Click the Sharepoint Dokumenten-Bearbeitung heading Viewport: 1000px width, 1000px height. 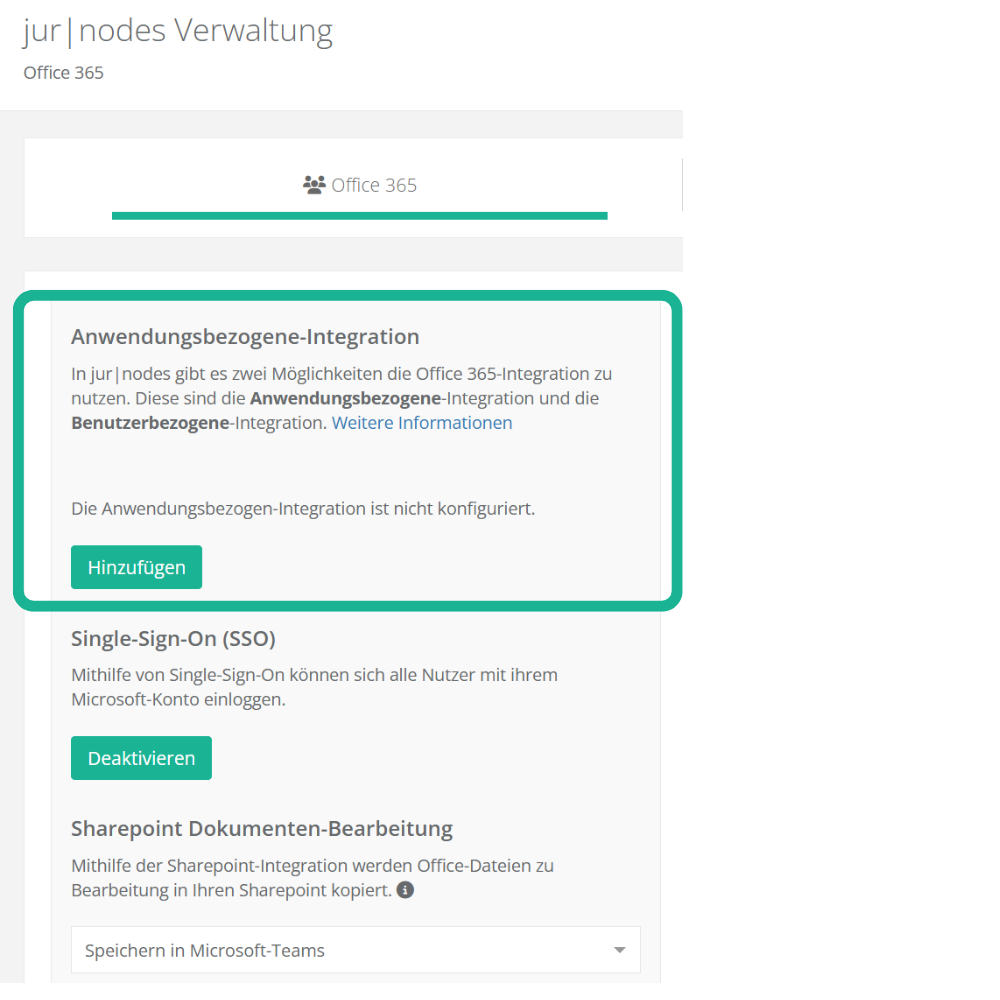(x=262, y=829)
